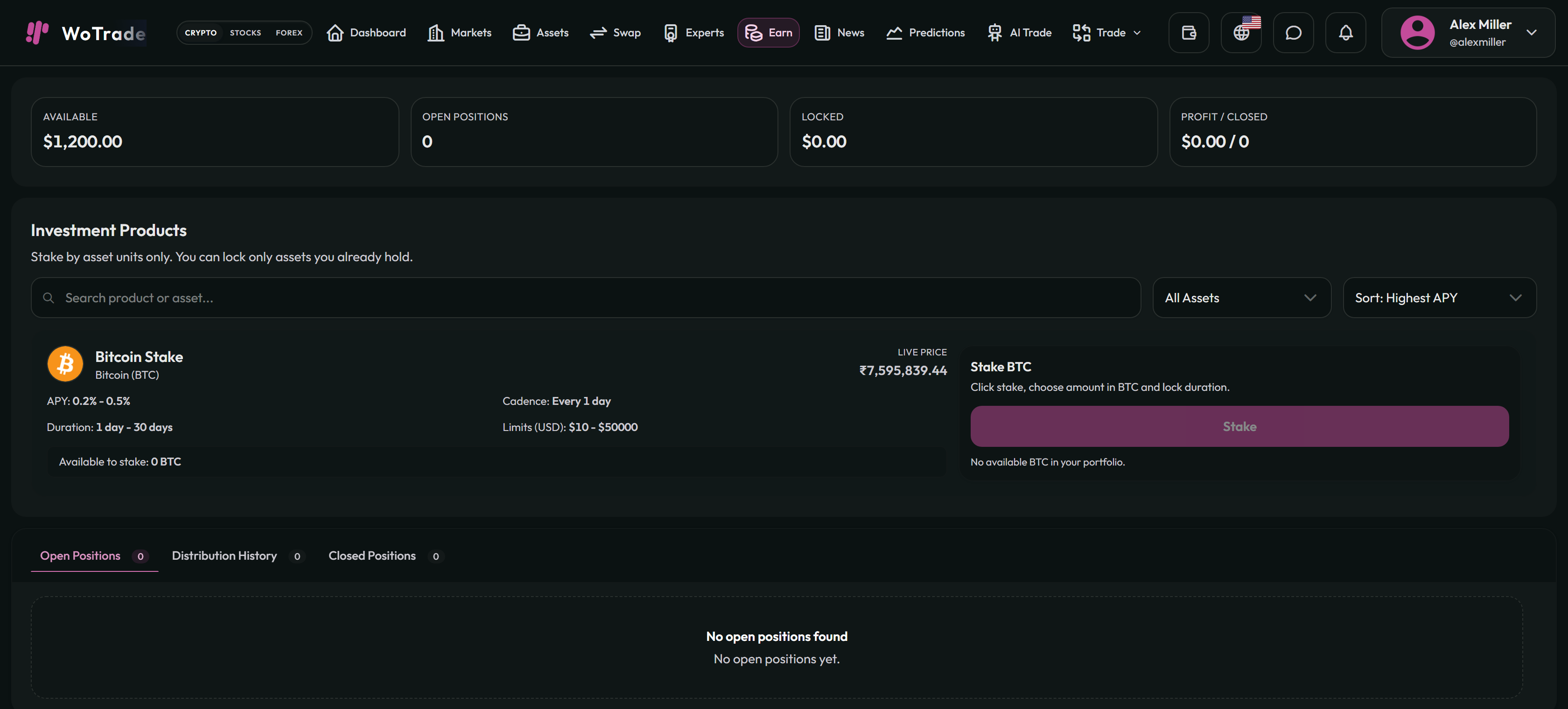Viewport: 1568px width, 709px height.
Task: Click 'Duration: 1 day - 30 days' text
Action: click(x=110, y=427)
